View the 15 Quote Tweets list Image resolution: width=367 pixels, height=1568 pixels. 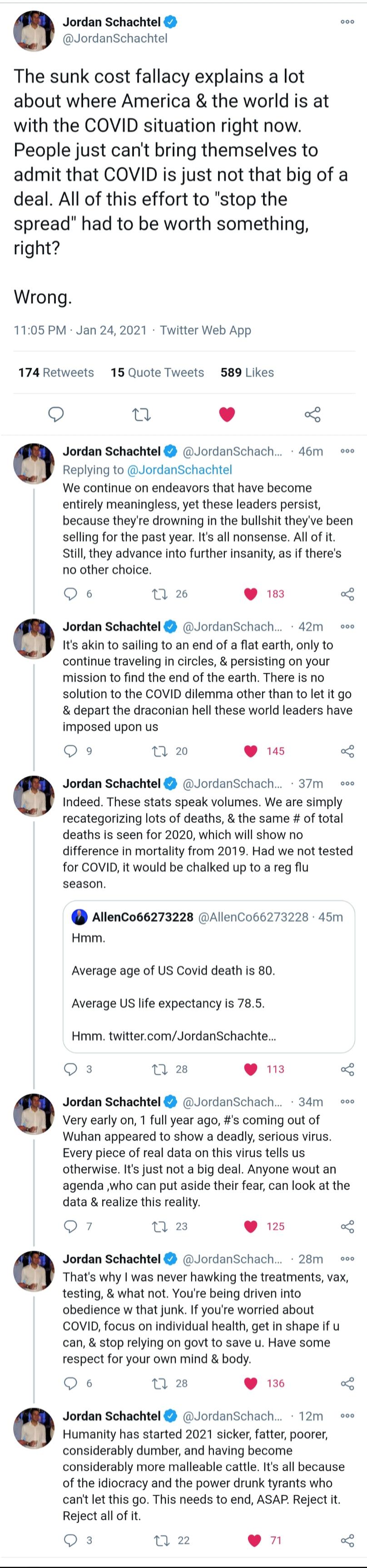coord(157,372)
